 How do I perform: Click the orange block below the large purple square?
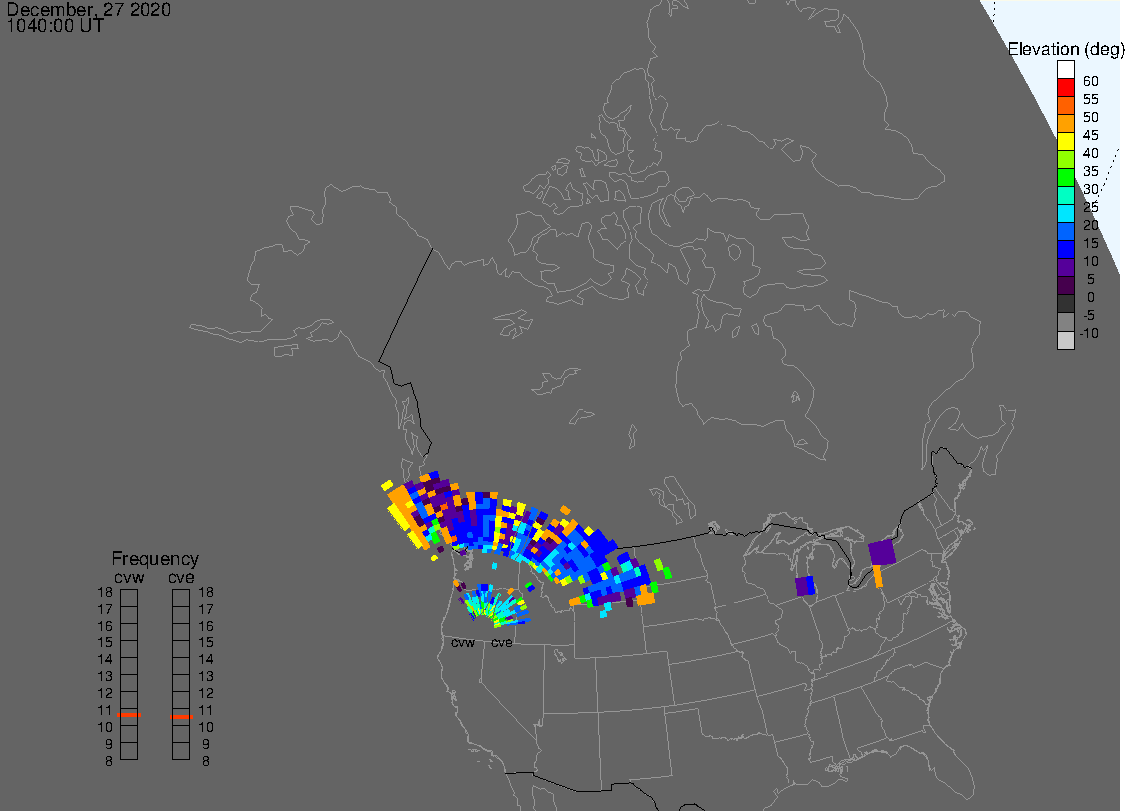coord(878,576)
